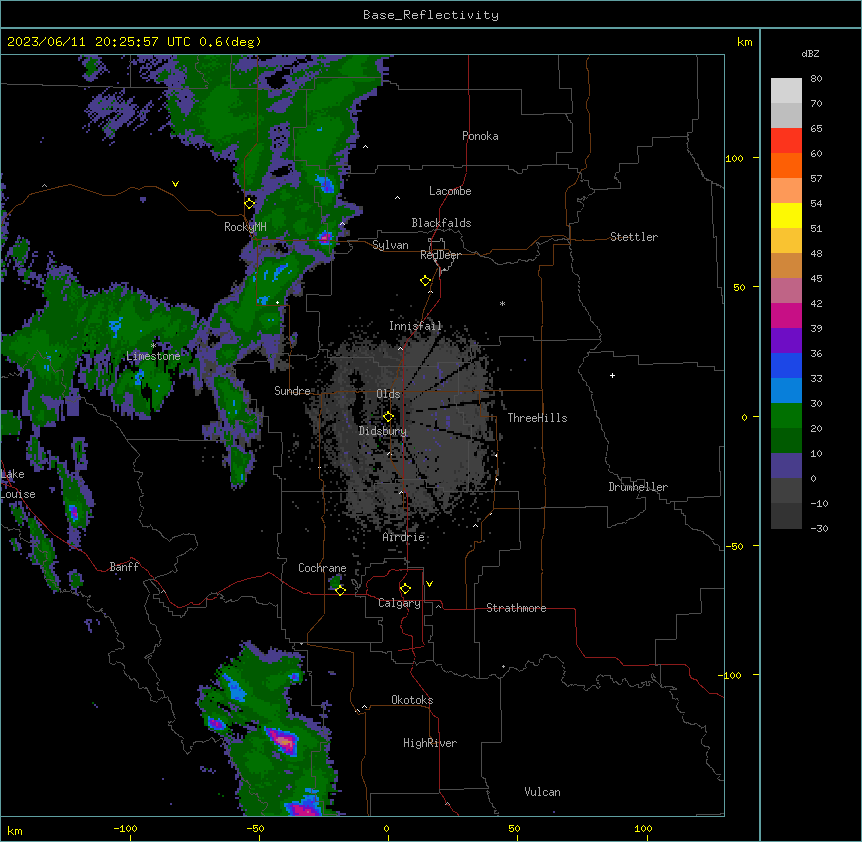
Task: Click the yellow diamond marker south of RedDeer
Action: tap(426, 281)
